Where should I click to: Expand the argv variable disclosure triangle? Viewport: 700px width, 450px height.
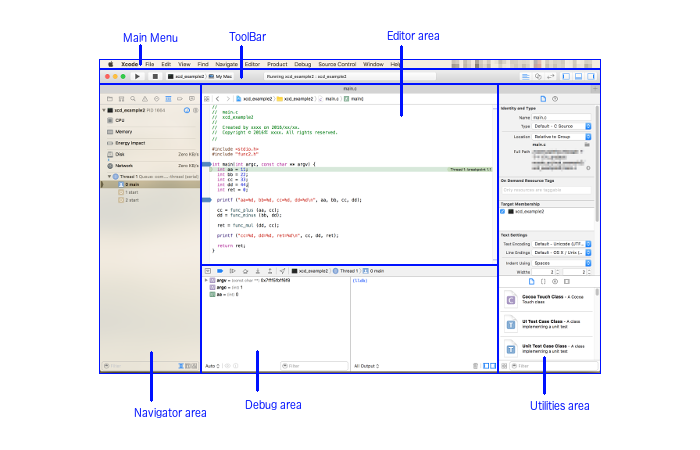click(206, 280)
